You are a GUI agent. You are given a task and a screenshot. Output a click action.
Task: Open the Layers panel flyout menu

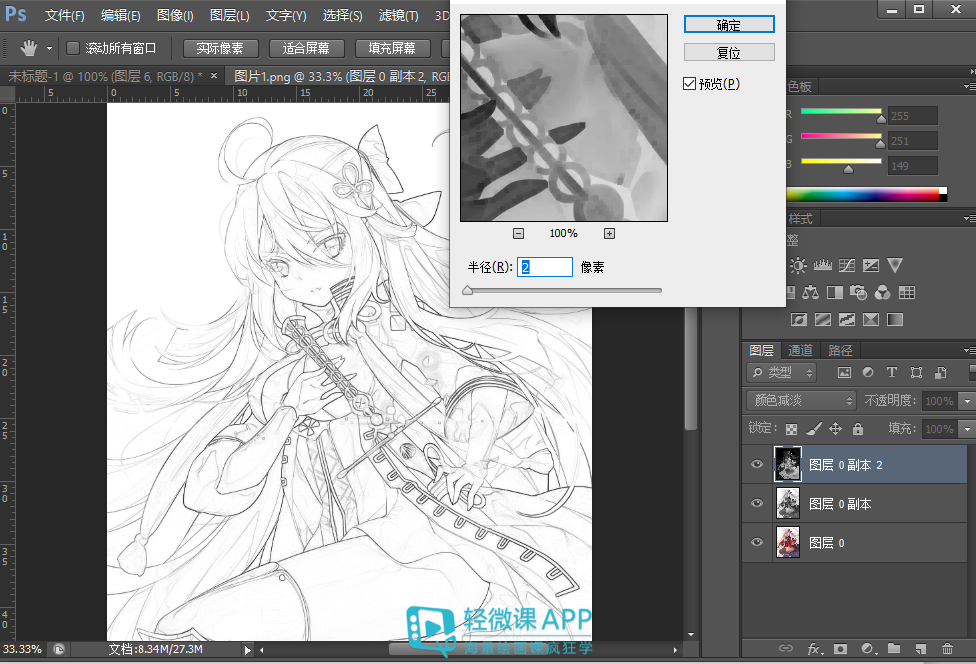pyautogui.click(x=969, y=350)
